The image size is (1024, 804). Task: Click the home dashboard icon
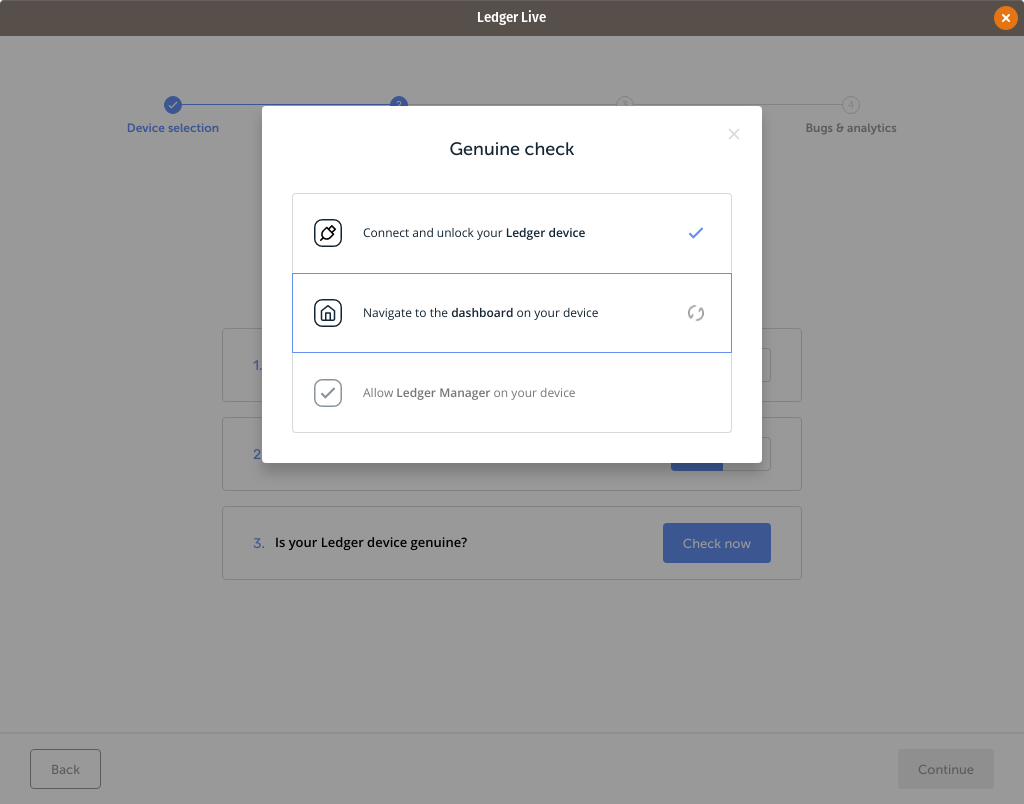pos(328,313)
